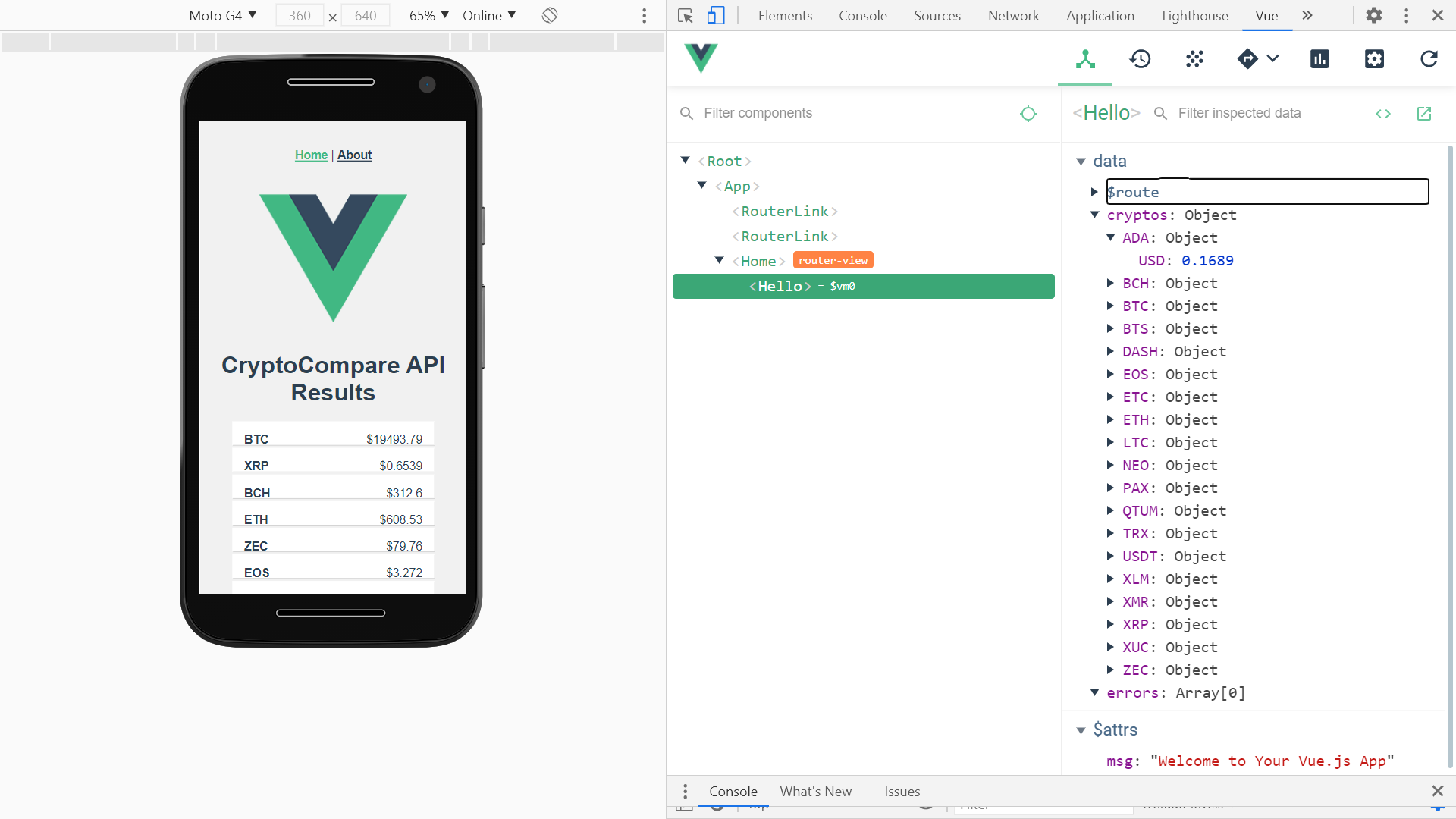Expand the BTC object in cryptos
The image size is (1456, 819).
pyautogui.click(x=1110, y=306)
